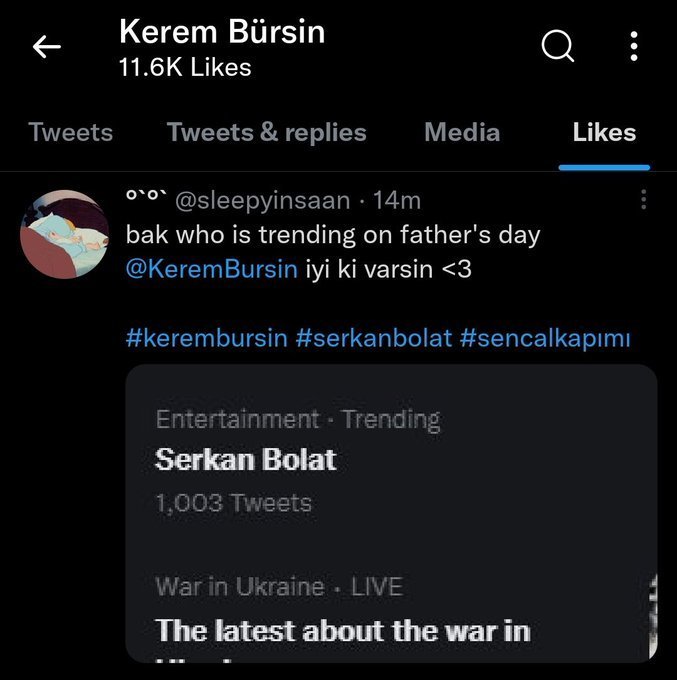Open the @KeremBursin mention link
The height and width of the screenshot is (680, 677).
[x=211, y=270]
